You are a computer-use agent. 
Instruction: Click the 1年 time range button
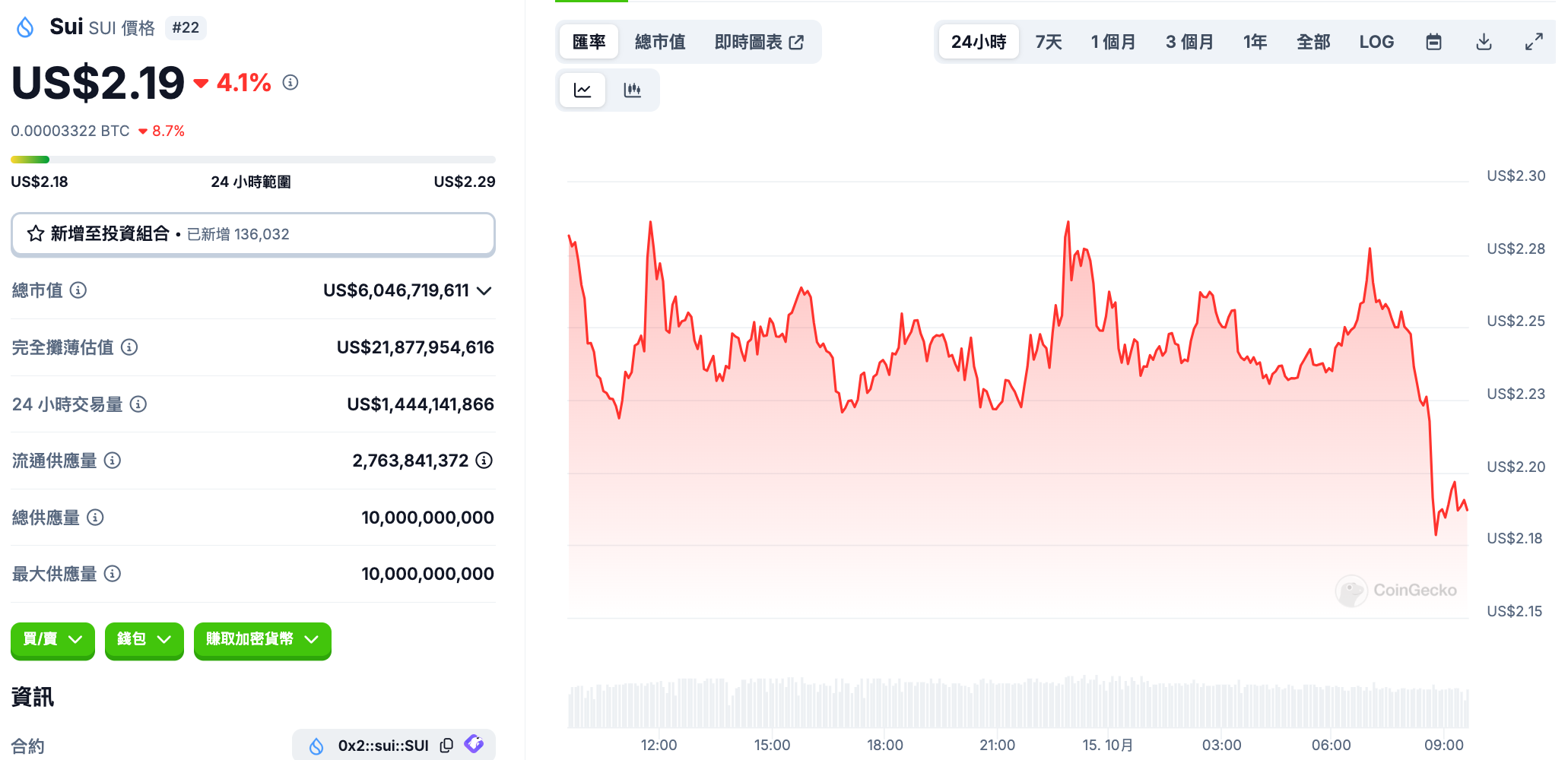(1255, 42)
